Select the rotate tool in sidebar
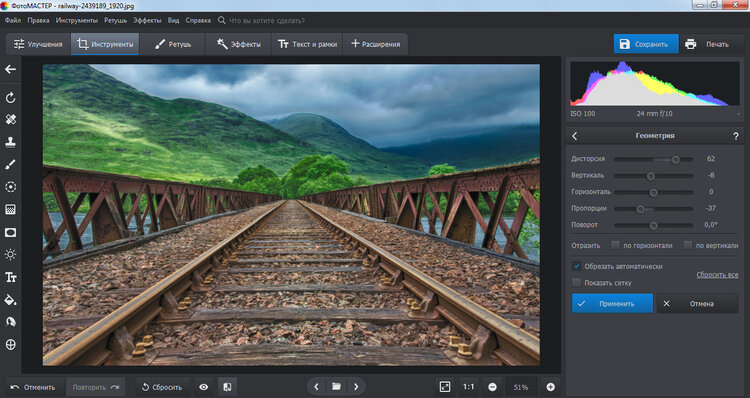The width and height of the screenshot is (750, 398). [11, 98]
